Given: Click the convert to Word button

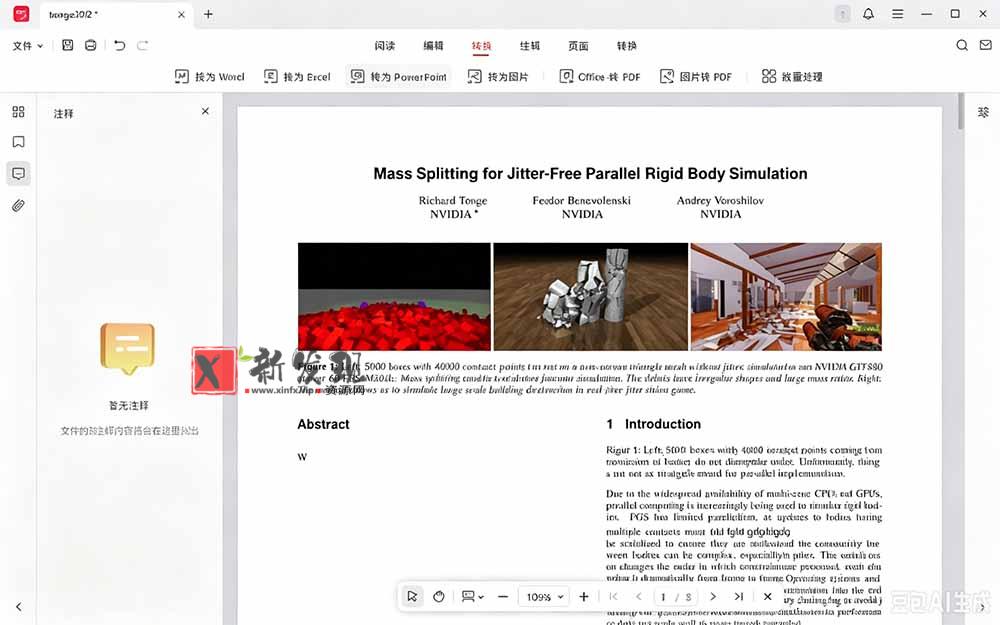Looking at the screenshot, I should (x=209, y=77).
